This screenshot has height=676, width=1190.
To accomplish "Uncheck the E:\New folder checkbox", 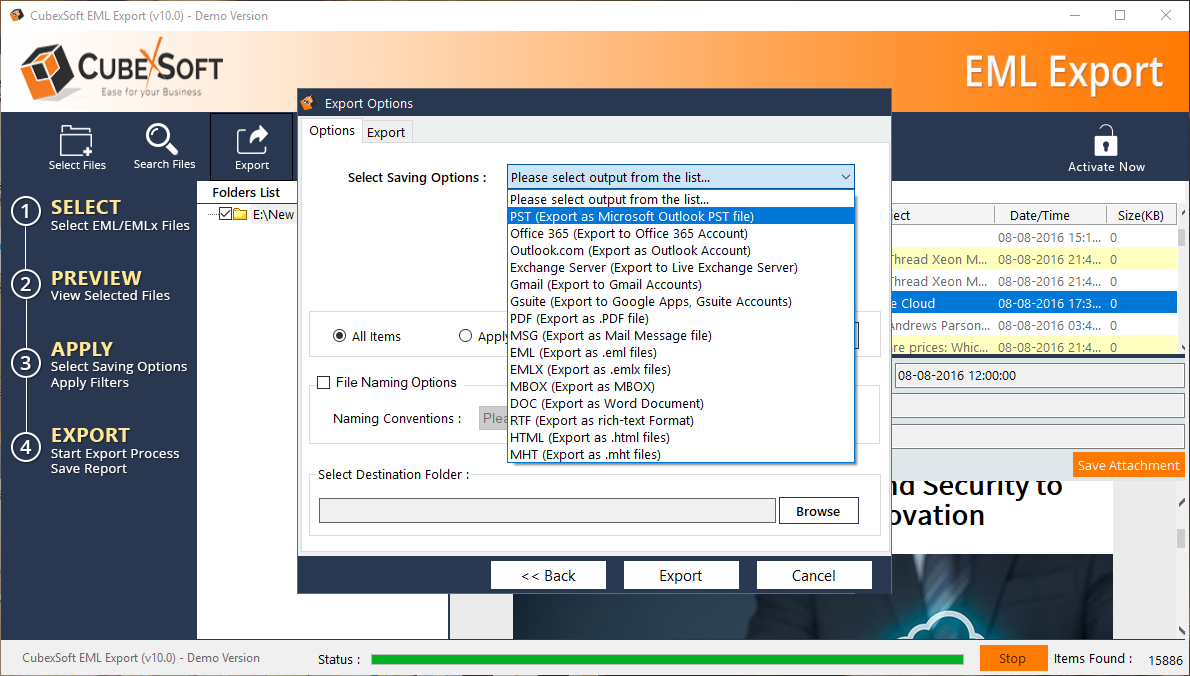I will click(x=225, y=214).
